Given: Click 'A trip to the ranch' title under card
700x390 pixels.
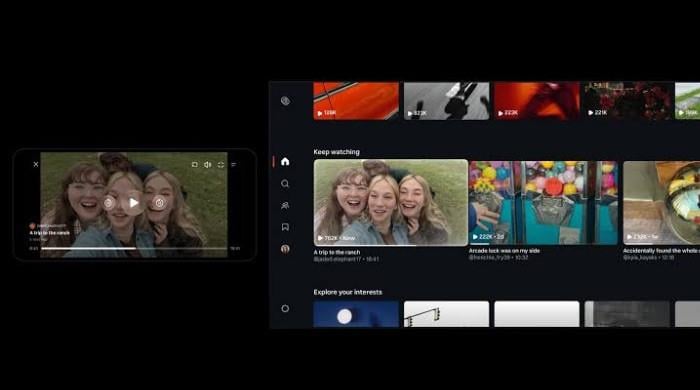Looking at the screenshot, I should tap(337, 252).
